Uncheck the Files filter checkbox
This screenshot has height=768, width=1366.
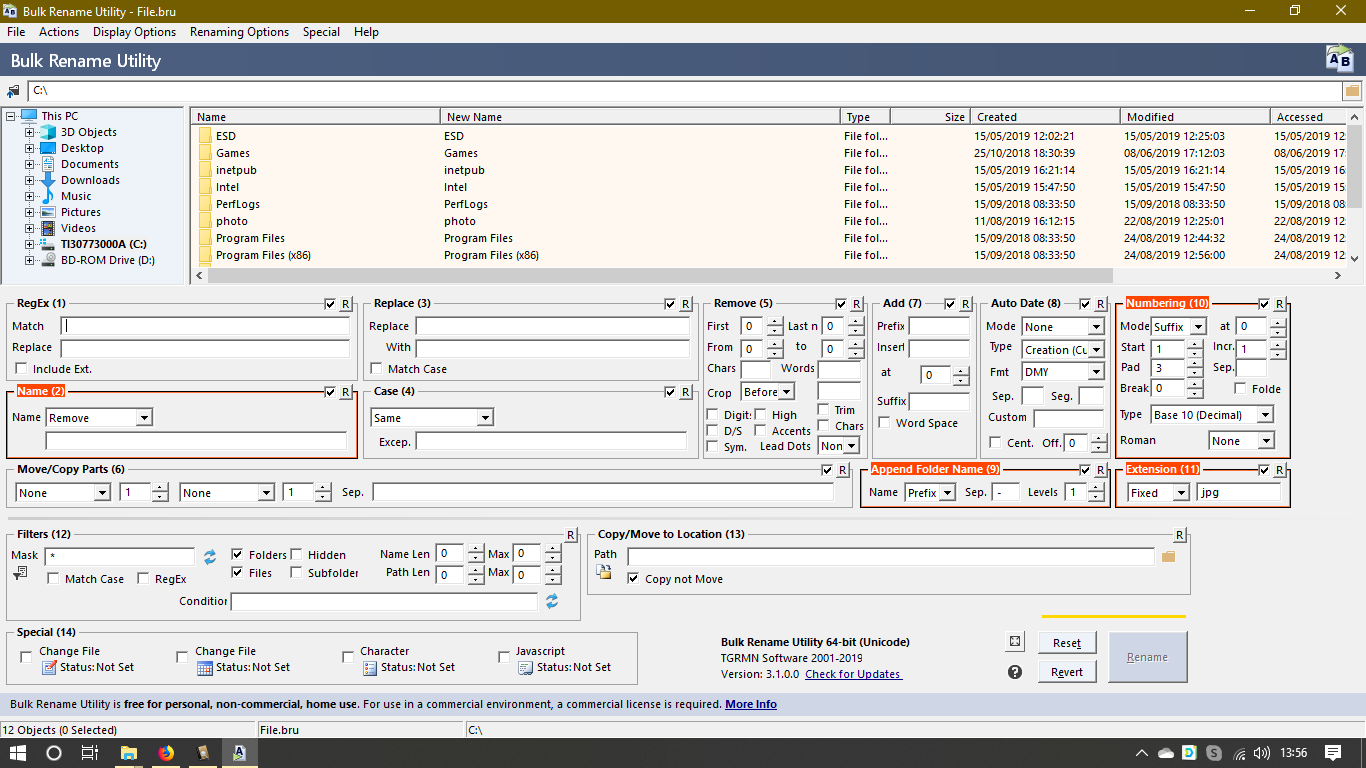click(237, 573)
